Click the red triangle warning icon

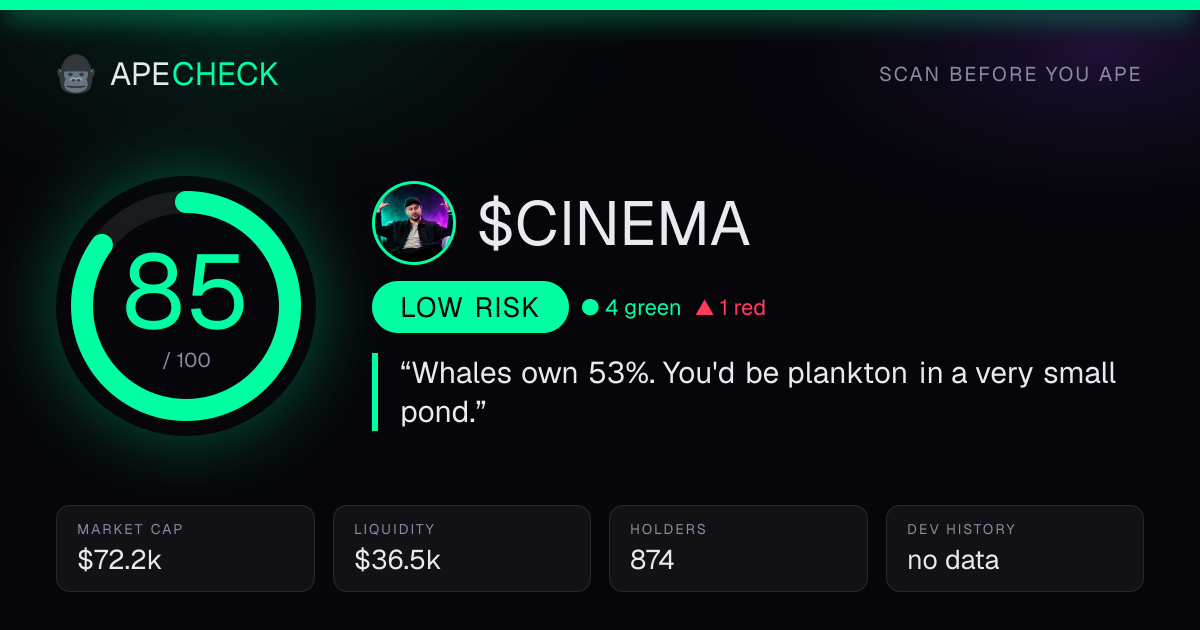[704, 308]
